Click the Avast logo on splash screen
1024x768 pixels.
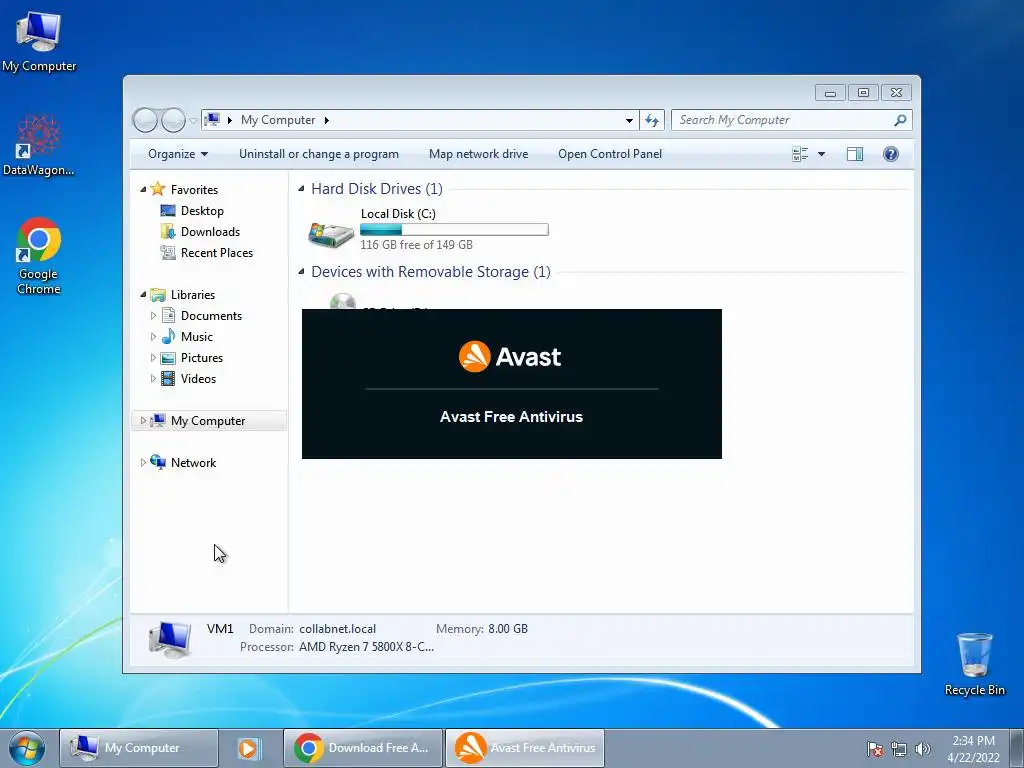pos(509,357)
